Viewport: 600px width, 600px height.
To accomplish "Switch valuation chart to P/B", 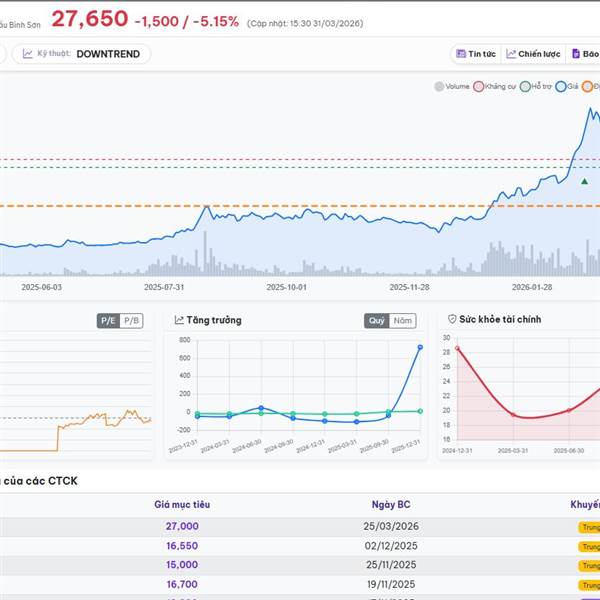I will 131,320.
